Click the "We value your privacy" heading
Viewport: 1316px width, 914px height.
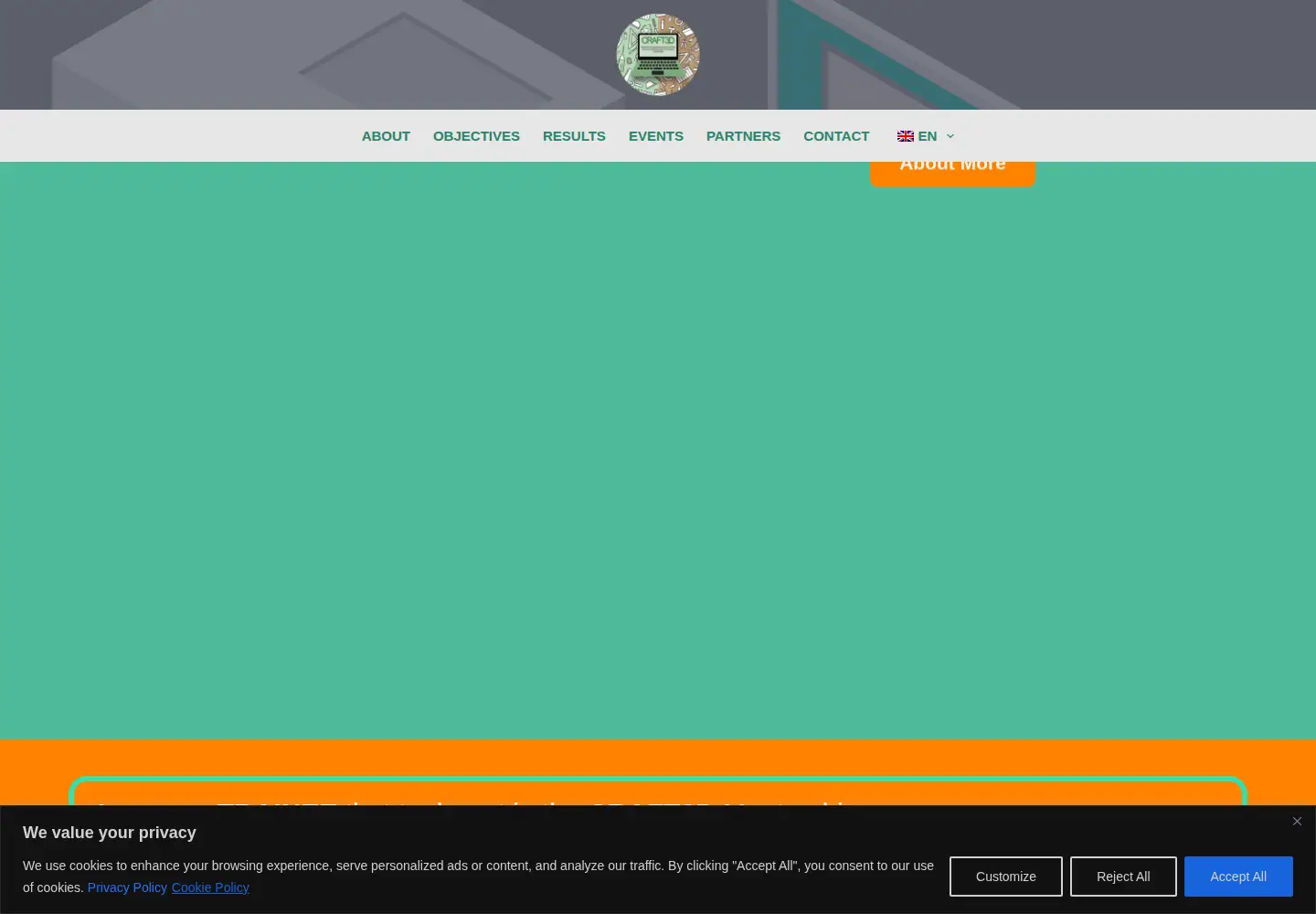click(110, 833)
